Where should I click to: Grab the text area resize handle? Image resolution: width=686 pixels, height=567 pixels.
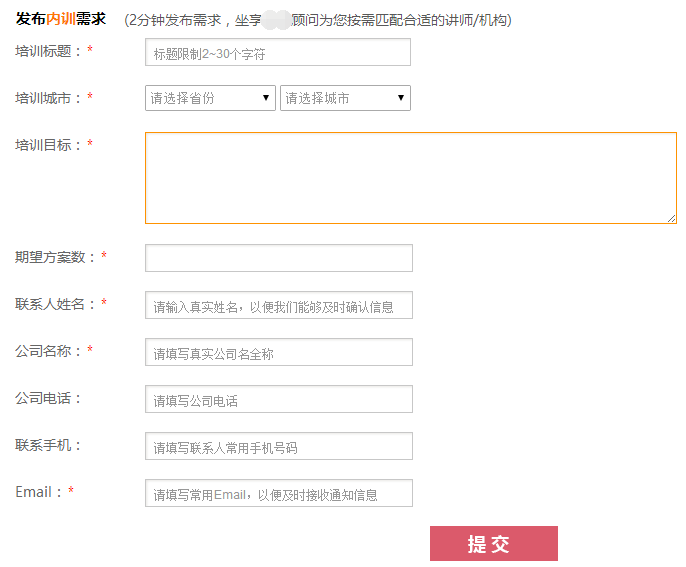pos(671,218)
